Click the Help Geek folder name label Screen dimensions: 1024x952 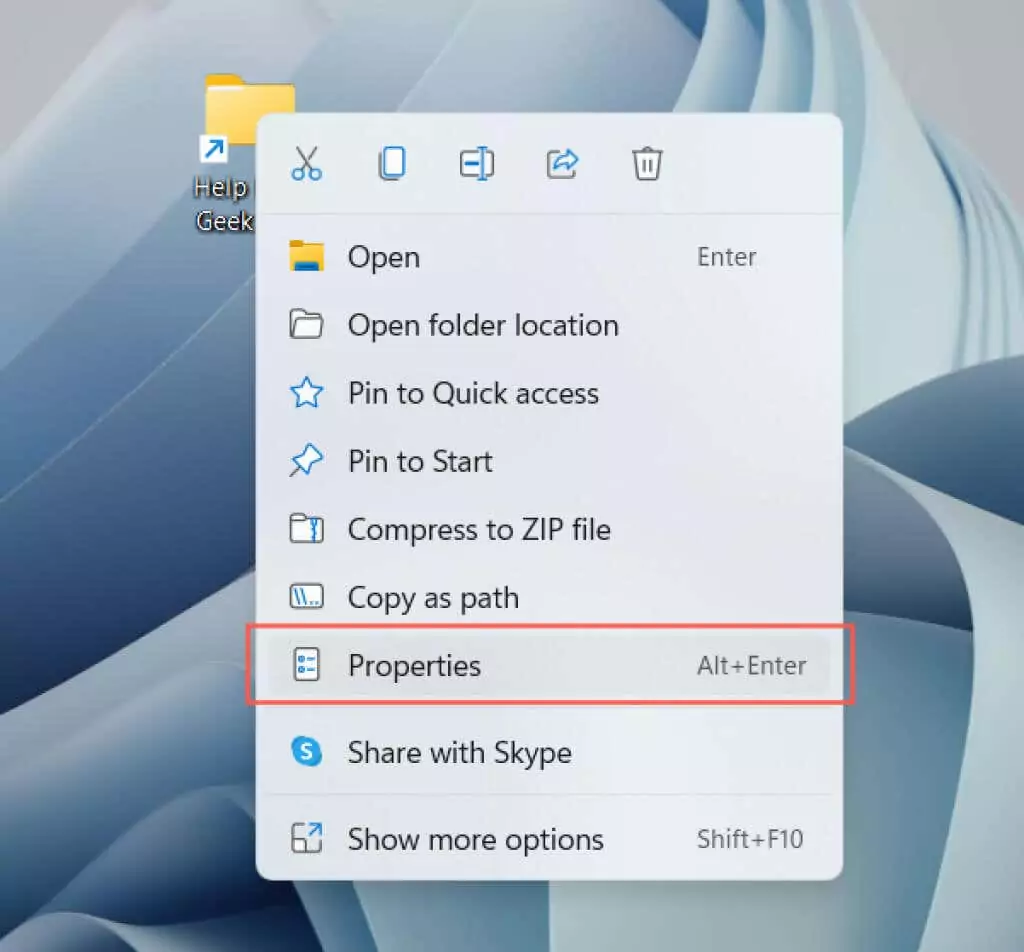(222, 204)
